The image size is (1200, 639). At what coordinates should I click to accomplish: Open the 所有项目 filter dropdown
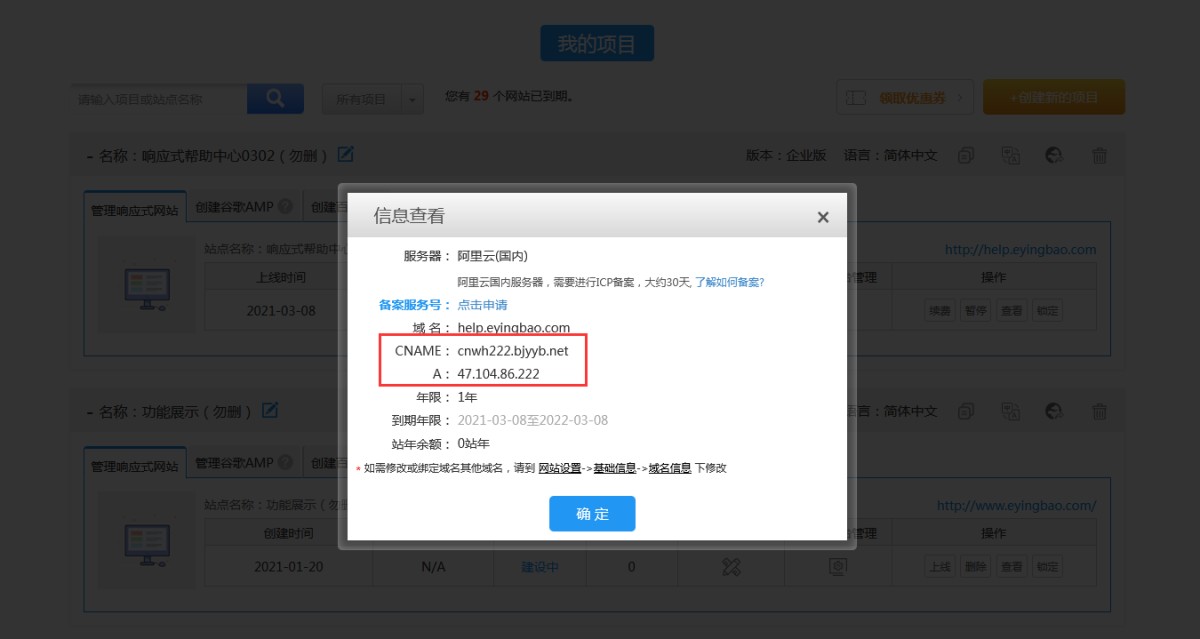[372, 99]
